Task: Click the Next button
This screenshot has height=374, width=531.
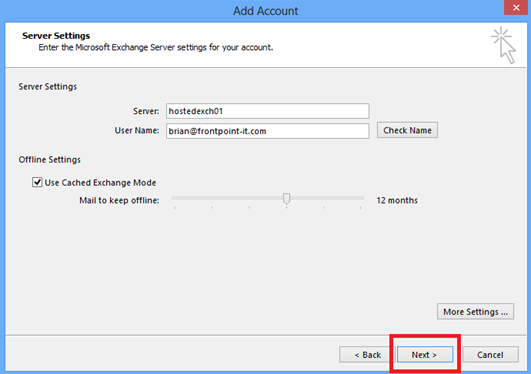Action: [425, 354]
